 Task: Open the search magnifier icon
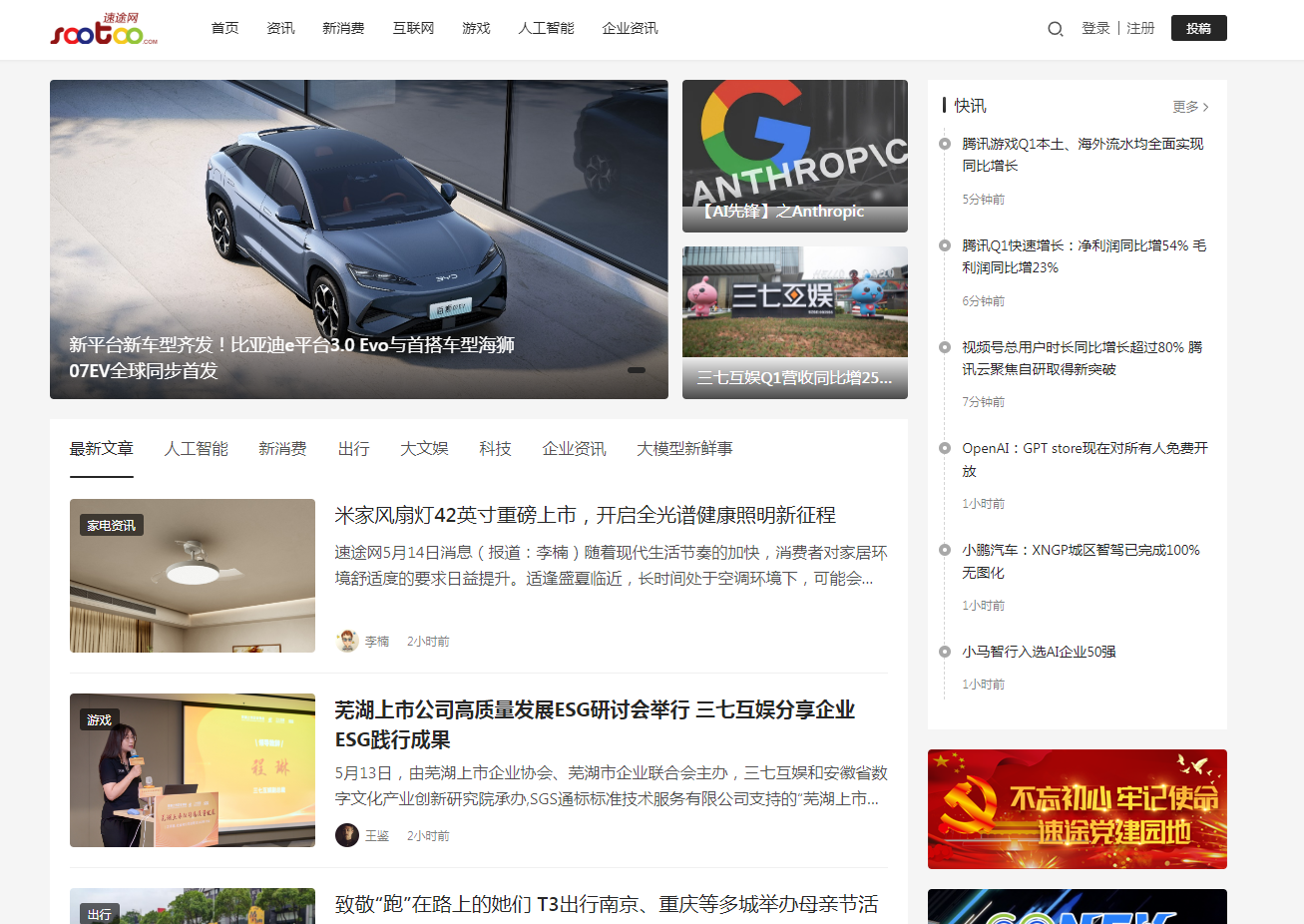coord(1055,29)
